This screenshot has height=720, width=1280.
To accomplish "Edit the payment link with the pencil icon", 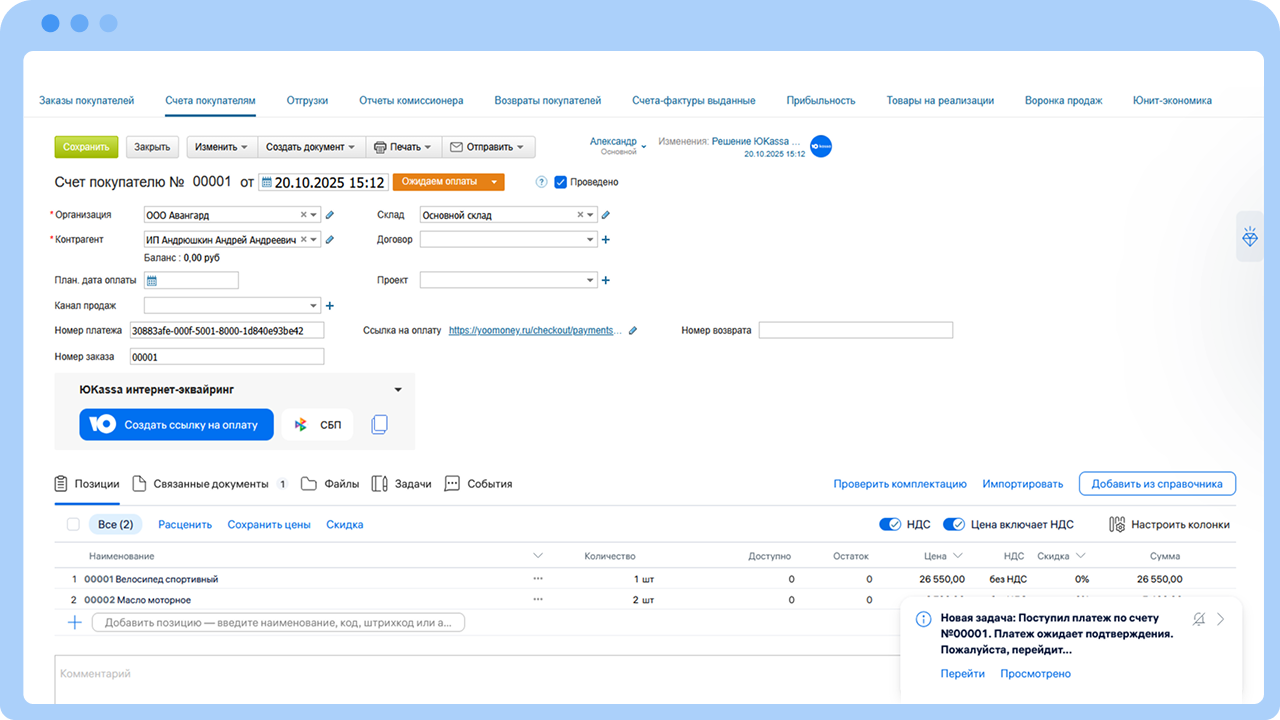I will 632,330.
